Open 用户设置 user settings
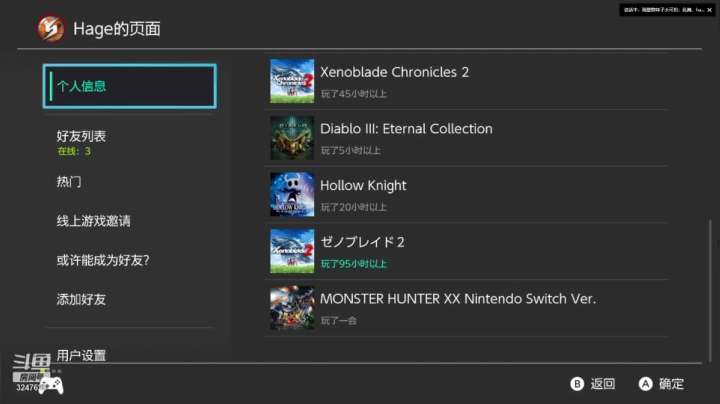 (81, 355)
